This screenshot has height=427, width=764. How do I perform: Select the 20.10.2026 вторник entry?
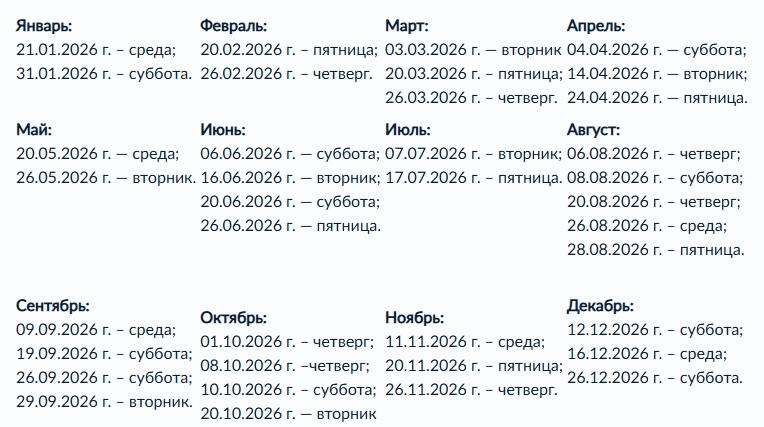pos(288,413)
